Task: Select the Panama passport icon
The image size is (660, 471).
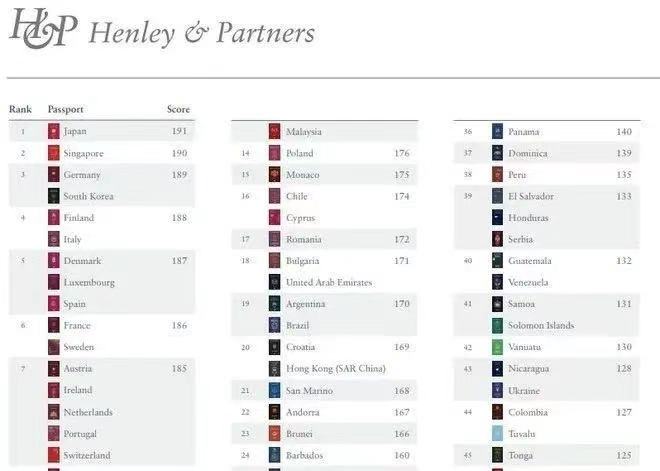Action: point(497,131)
